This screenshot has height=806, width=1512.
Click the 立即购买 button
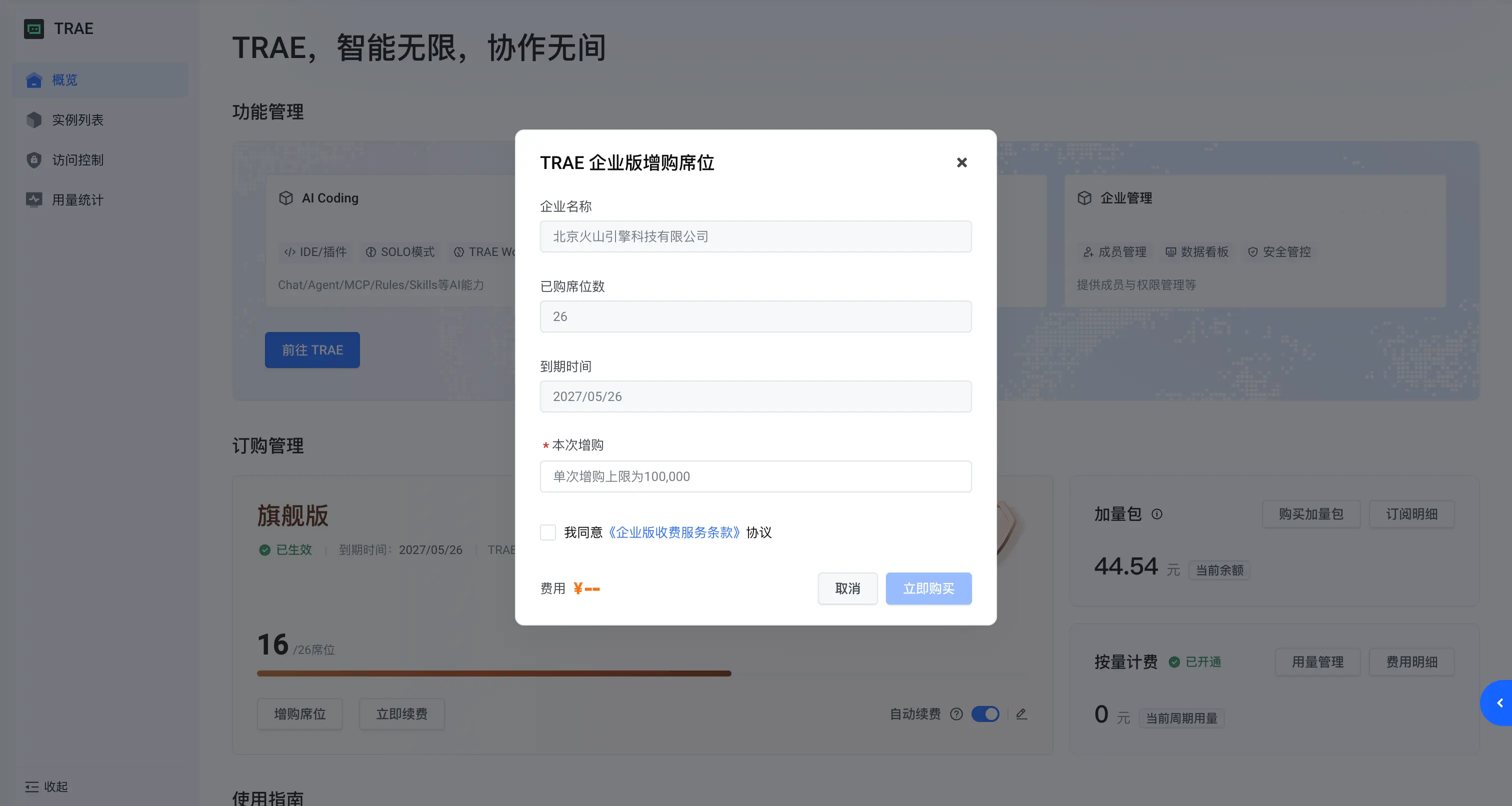928,588
